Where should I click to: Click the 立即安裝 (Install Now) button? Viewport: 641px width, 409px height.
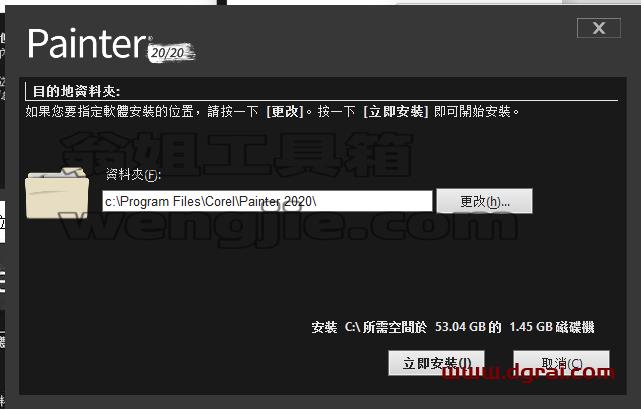437,363
